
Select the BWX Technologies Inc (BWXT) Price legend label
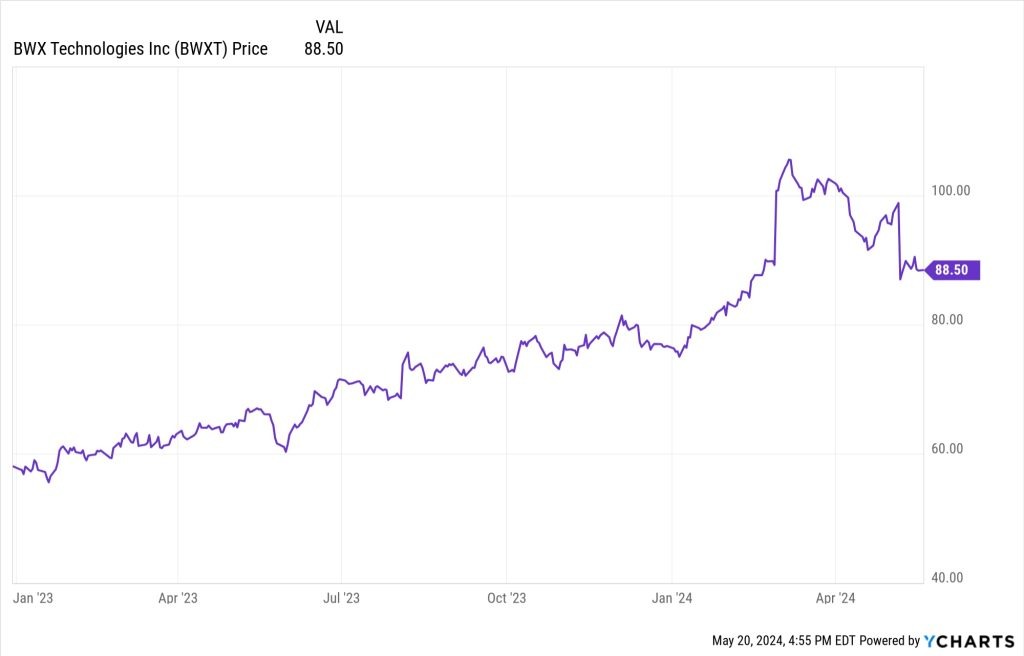tap(140, 48)
